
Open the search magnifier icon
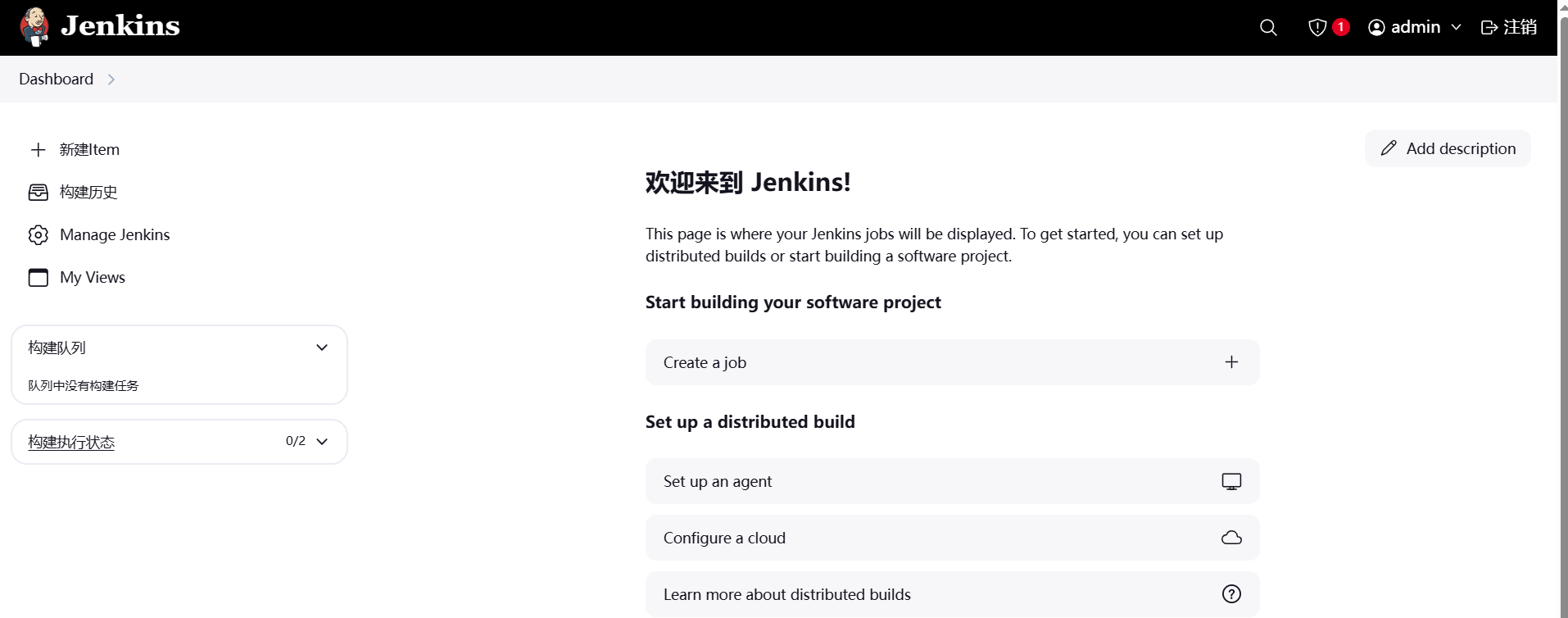(x=1268, y=28)
